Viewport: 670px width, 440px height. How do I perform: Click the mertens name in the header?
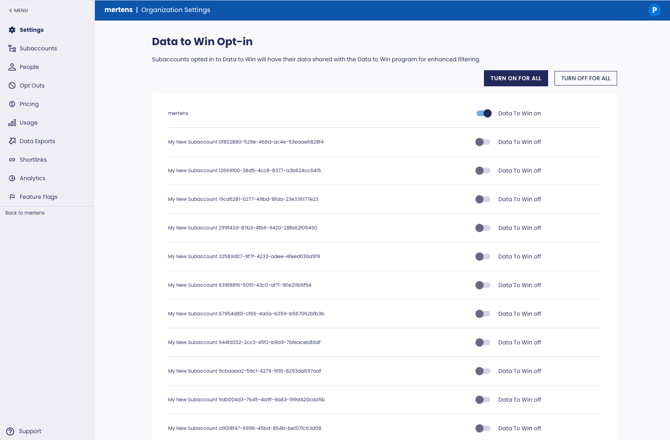(x=118, y=10)
